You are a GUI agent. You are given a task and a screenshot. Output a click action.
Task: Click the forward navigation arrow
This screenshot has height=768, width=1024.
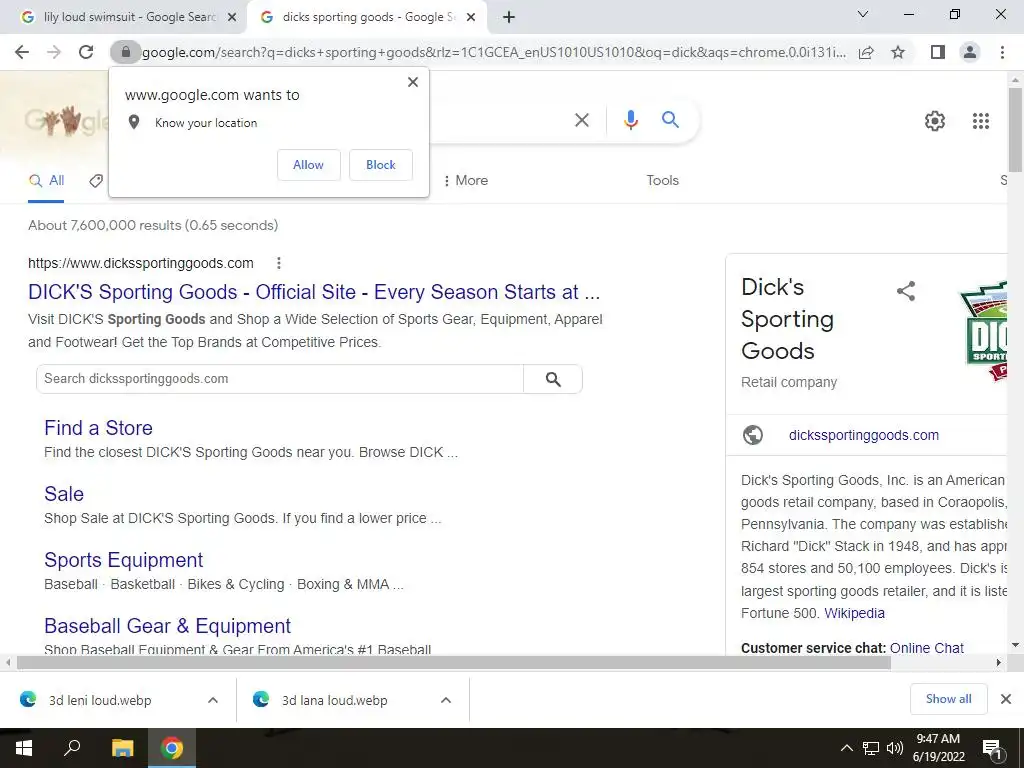pos(54,52)
